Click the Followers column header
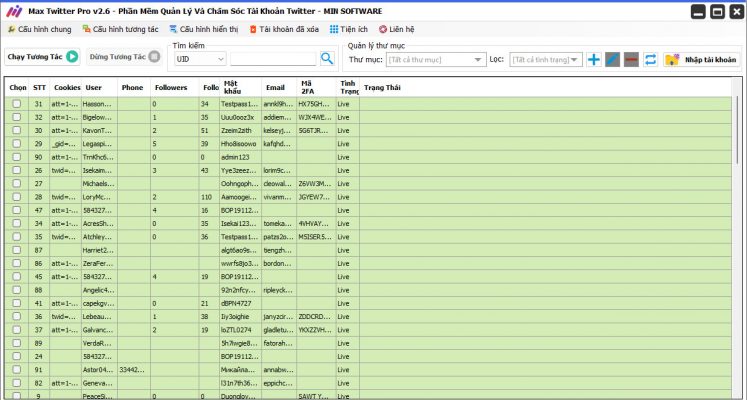The height and width of the screenshot is (400, 747). tap(175, 88)
